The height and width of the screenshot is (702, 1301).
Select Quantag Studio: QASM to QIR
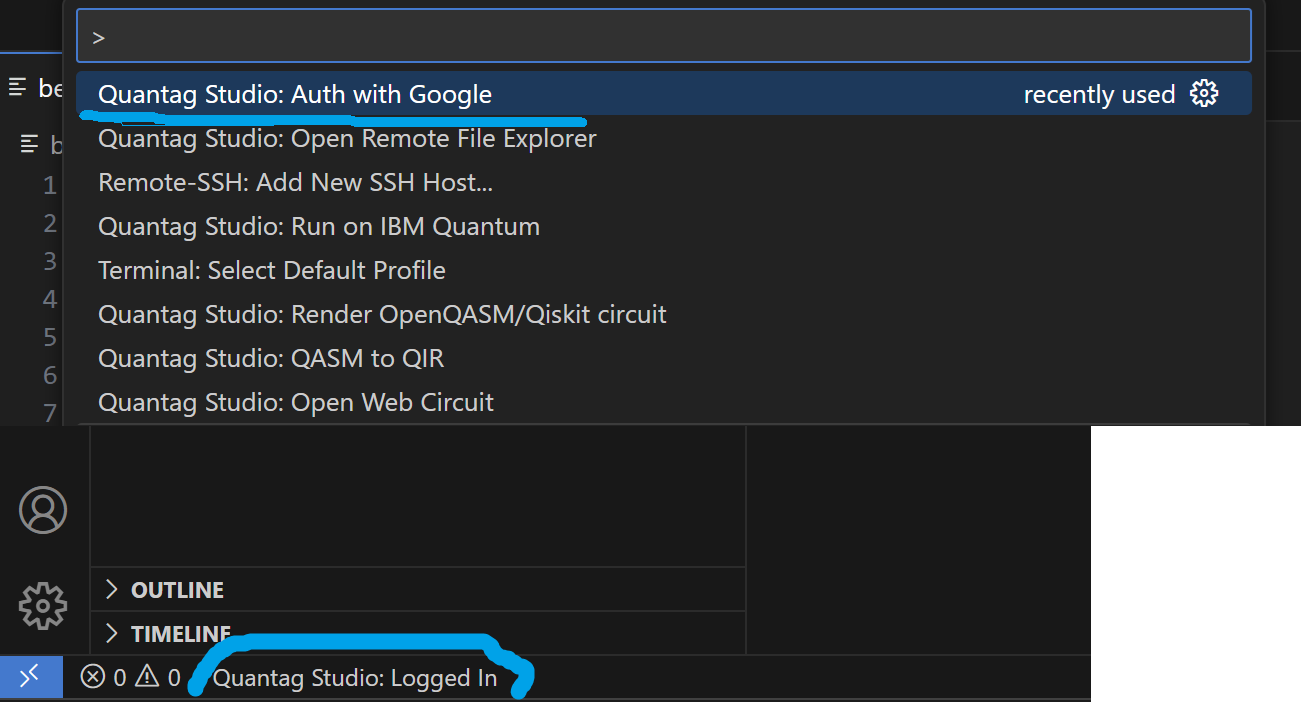271,359
